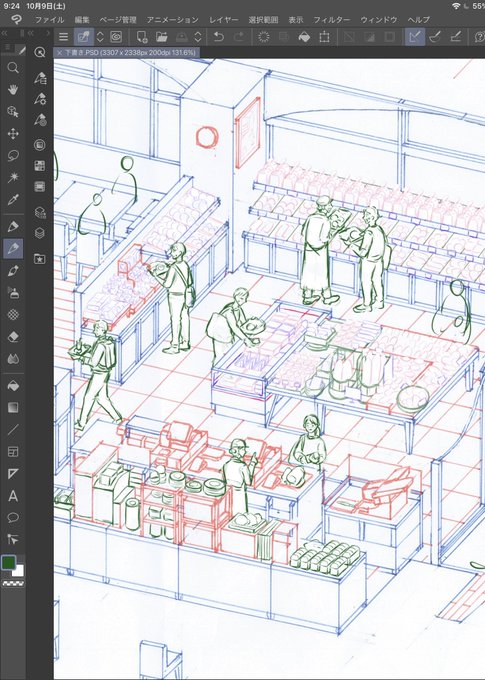Expand the save options up-down arrows
Image resolution: width=485 pixels, height=680 pixels.
198,37
